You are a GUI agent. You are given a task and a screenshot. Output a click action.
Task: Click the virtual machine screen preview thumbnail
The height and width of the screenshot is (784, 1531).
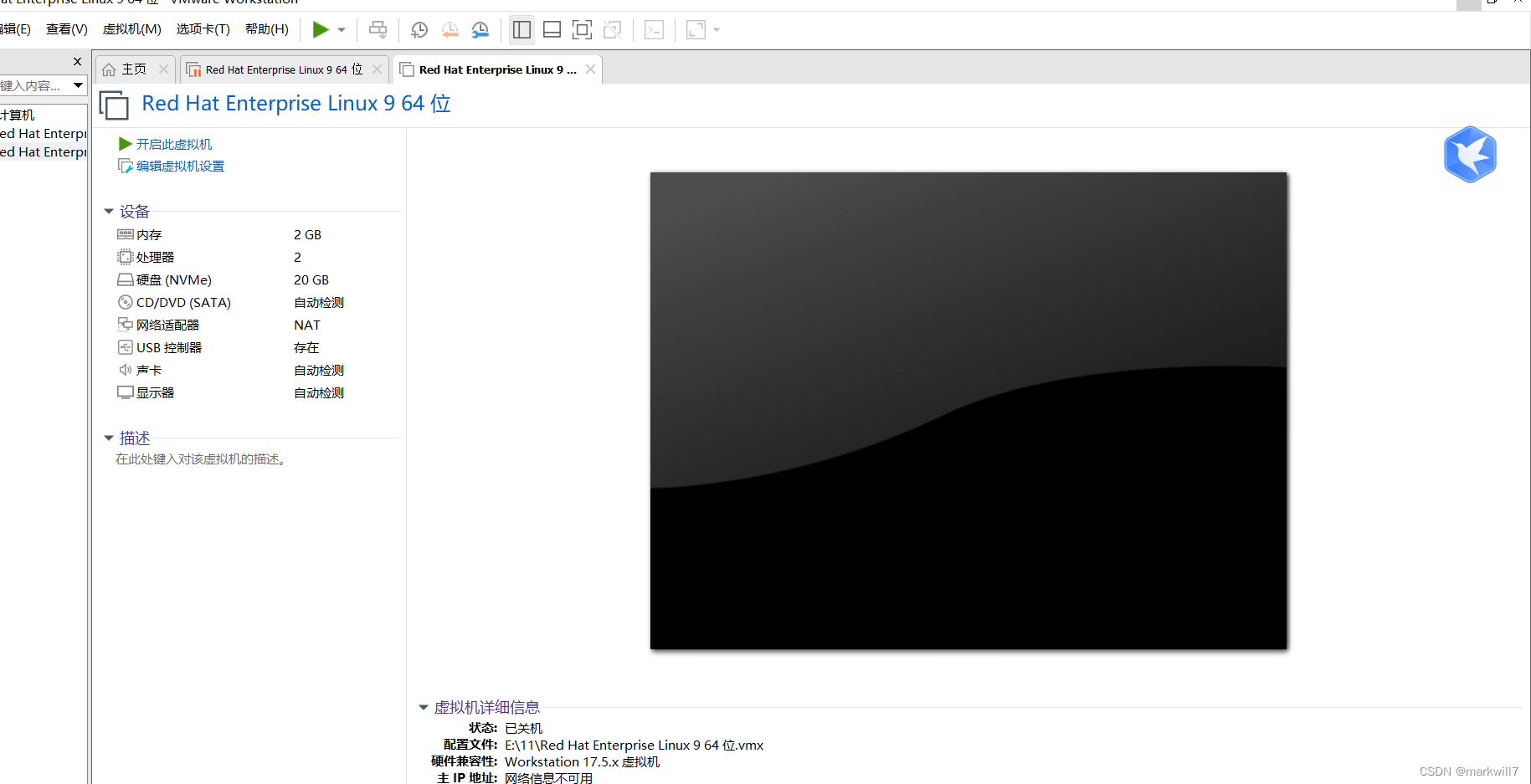(x=968, y=411)
